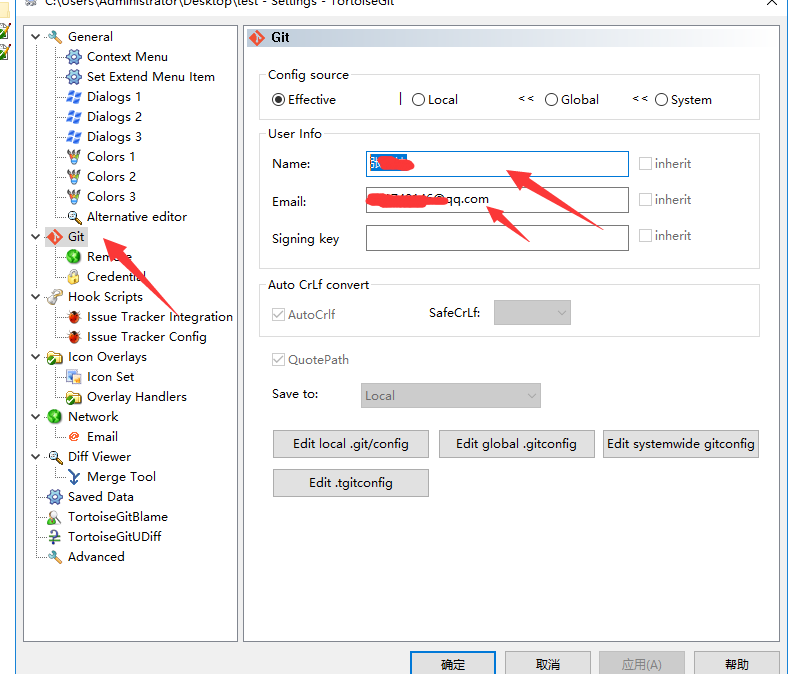This screenshot has width=793, height=674.
Task: Select the Global config source radio
Action: click(551, 100)
